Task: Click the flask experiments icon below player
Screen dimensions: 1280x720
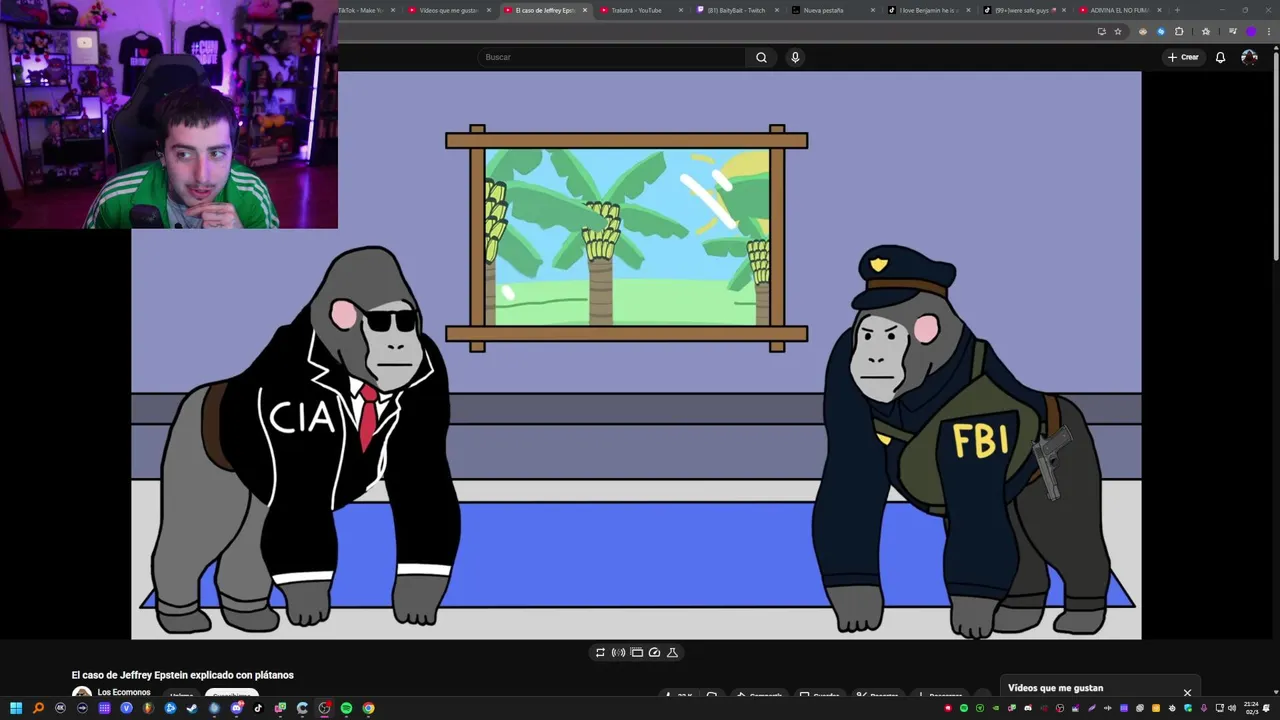Action: (x=672, y=652)
